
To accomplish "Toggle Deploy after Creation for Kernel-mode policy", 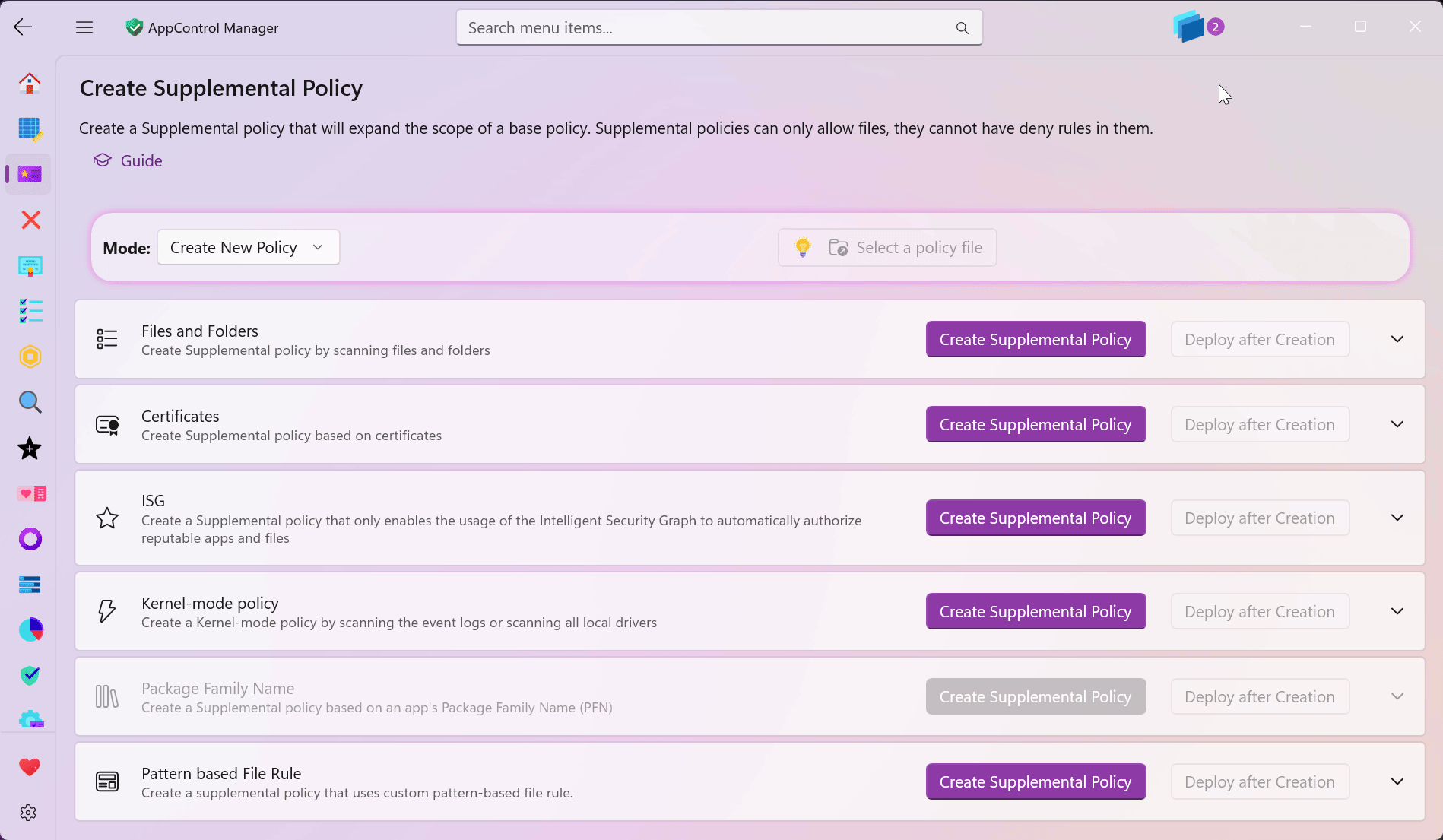I will tap(1260, 611).
